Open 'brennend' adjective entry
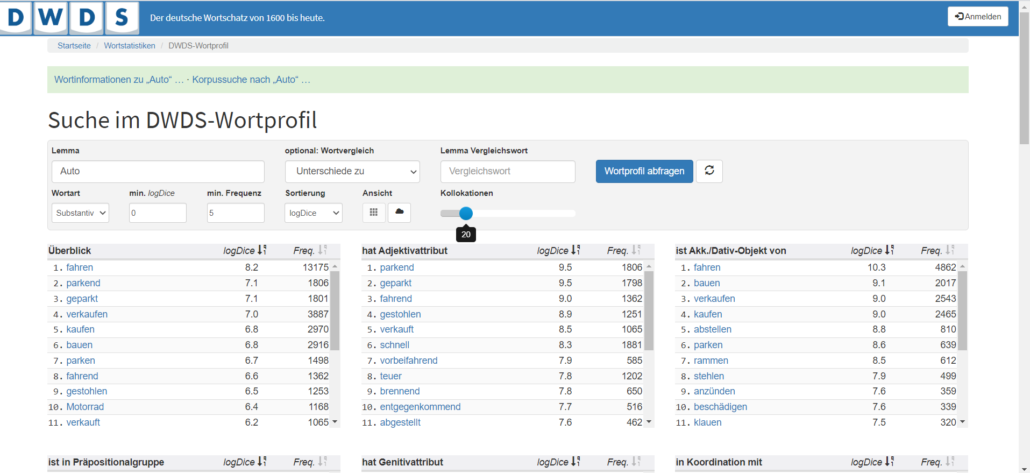1030x473 pixels. [x=399, y=391]
